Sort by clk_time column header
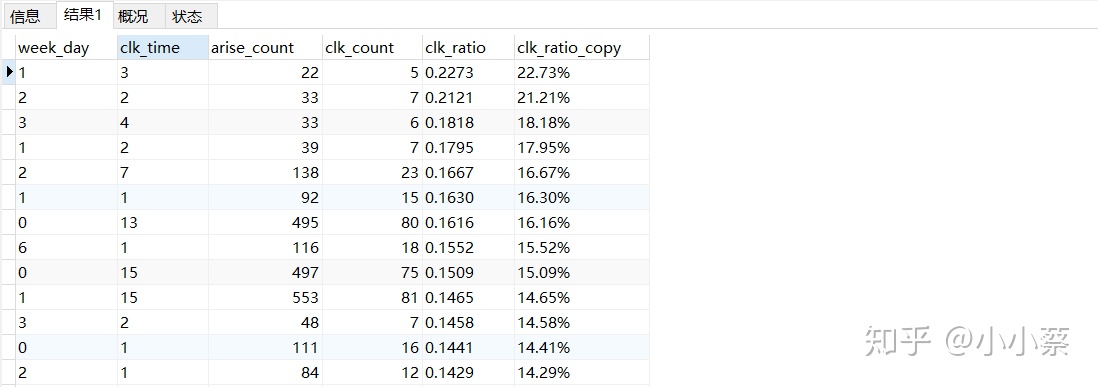 click(x=162, y=48)
